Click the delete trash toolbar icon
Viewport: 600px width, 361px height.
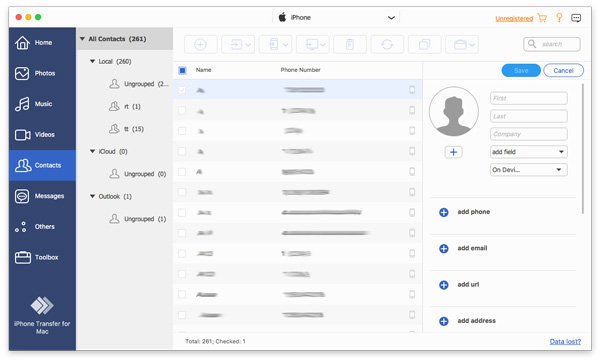(350, 44)
